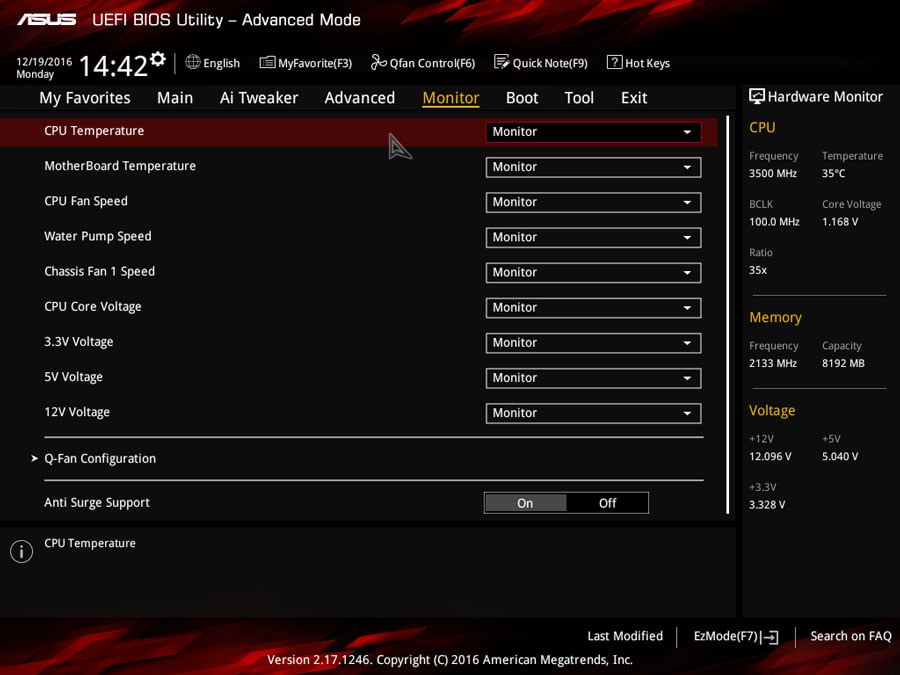
Task: Open the CPU Fan Speed dropdown
Action: tap(593, 202)
